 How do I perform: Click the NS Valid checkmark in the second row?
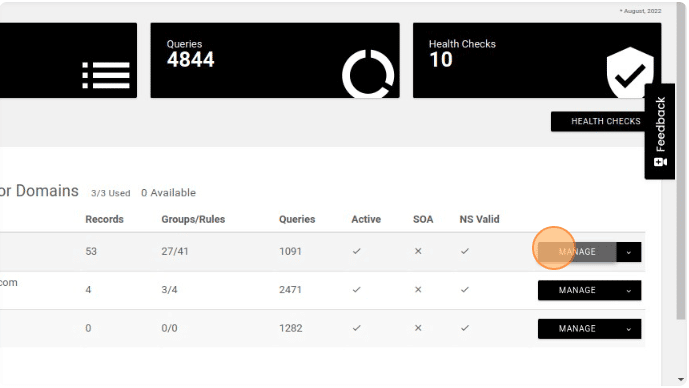tap(464, 290)
